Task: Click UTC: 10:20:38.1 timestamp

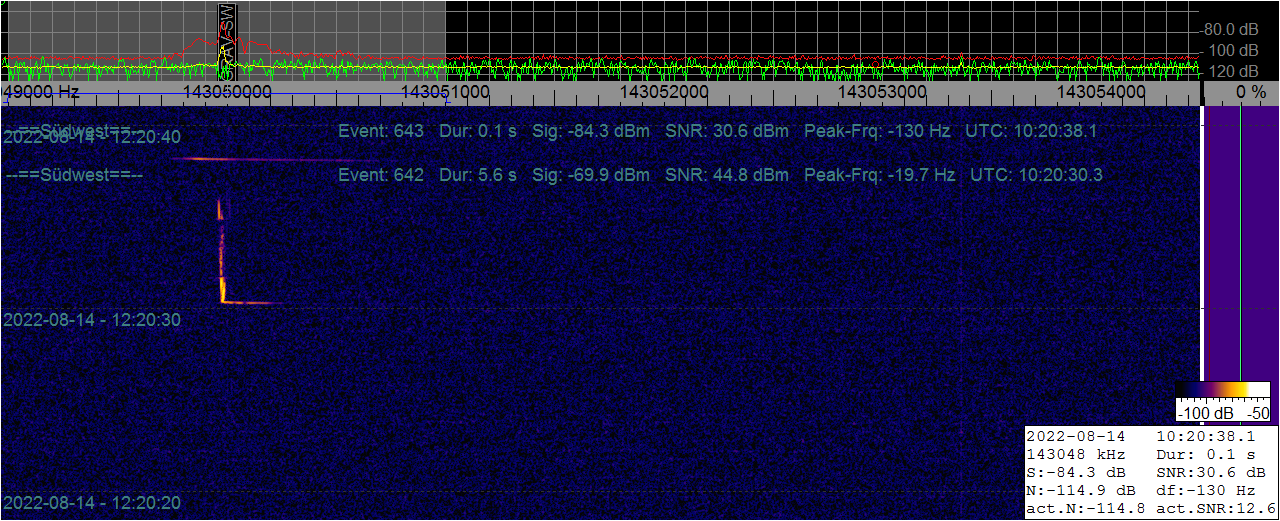Action: (1031, 131)
